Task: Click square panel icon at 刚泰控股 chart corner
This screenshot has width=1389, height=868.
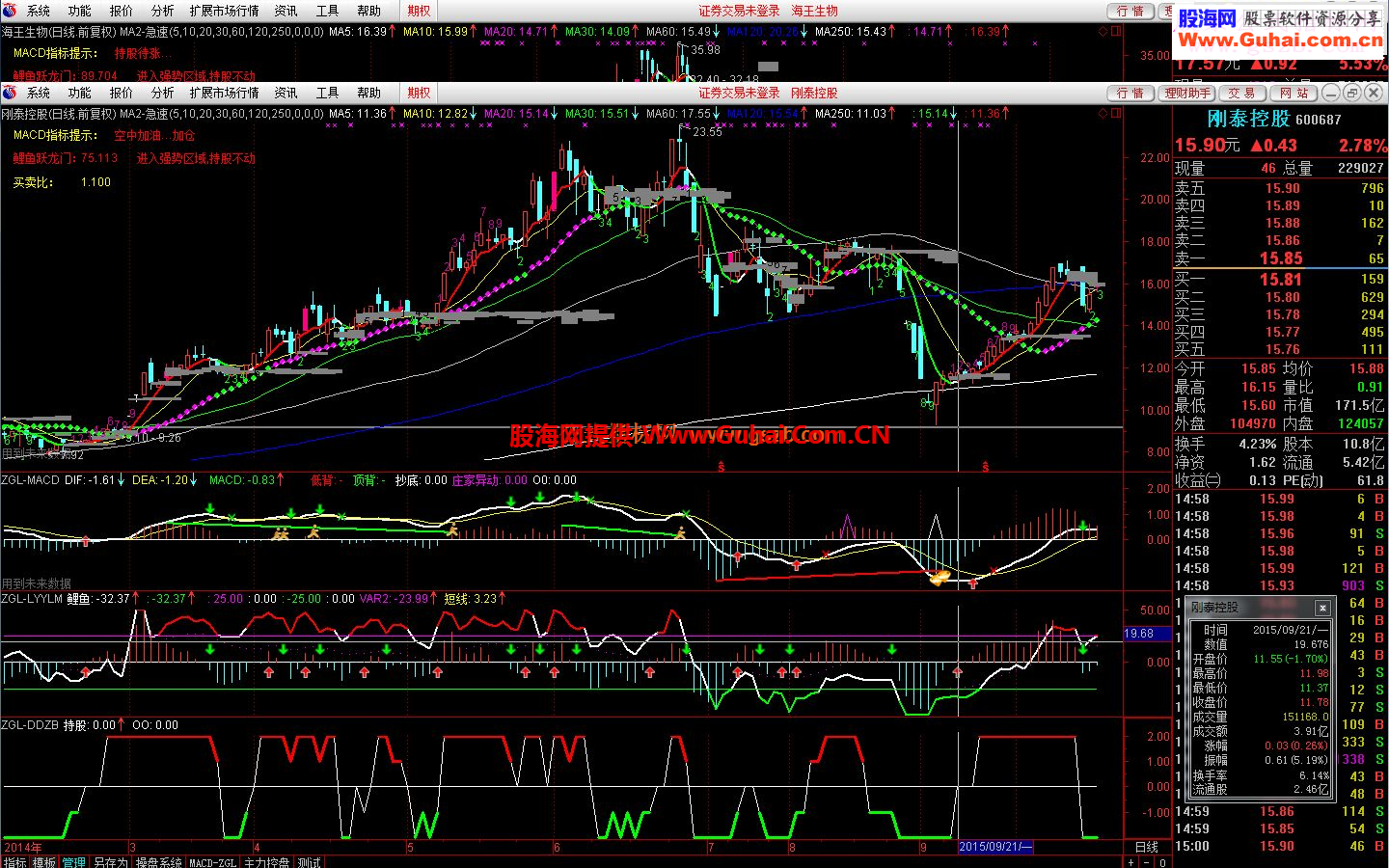Action: (x=1117, y=113)
